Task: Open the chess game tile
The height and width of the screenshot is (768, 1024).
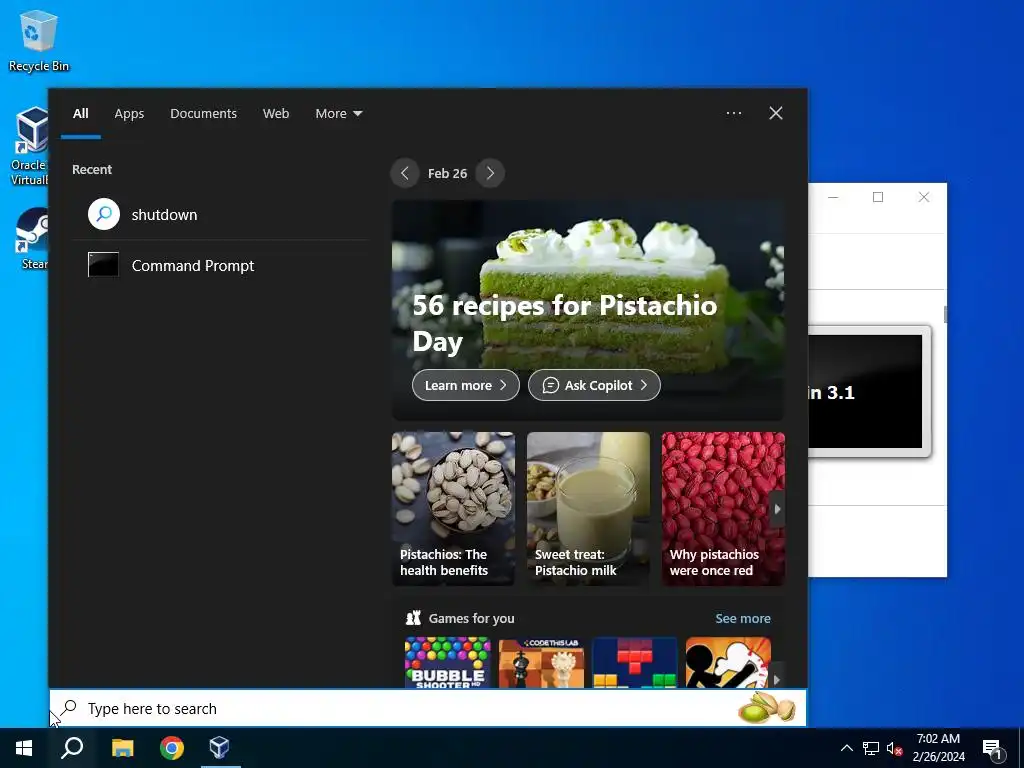Action: pyautogui.click(x=541, y=663)
